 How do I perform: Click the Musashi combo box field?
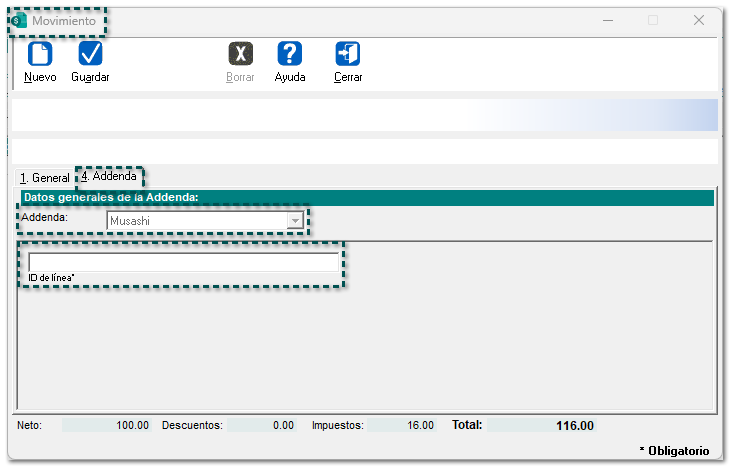(197, 220)
